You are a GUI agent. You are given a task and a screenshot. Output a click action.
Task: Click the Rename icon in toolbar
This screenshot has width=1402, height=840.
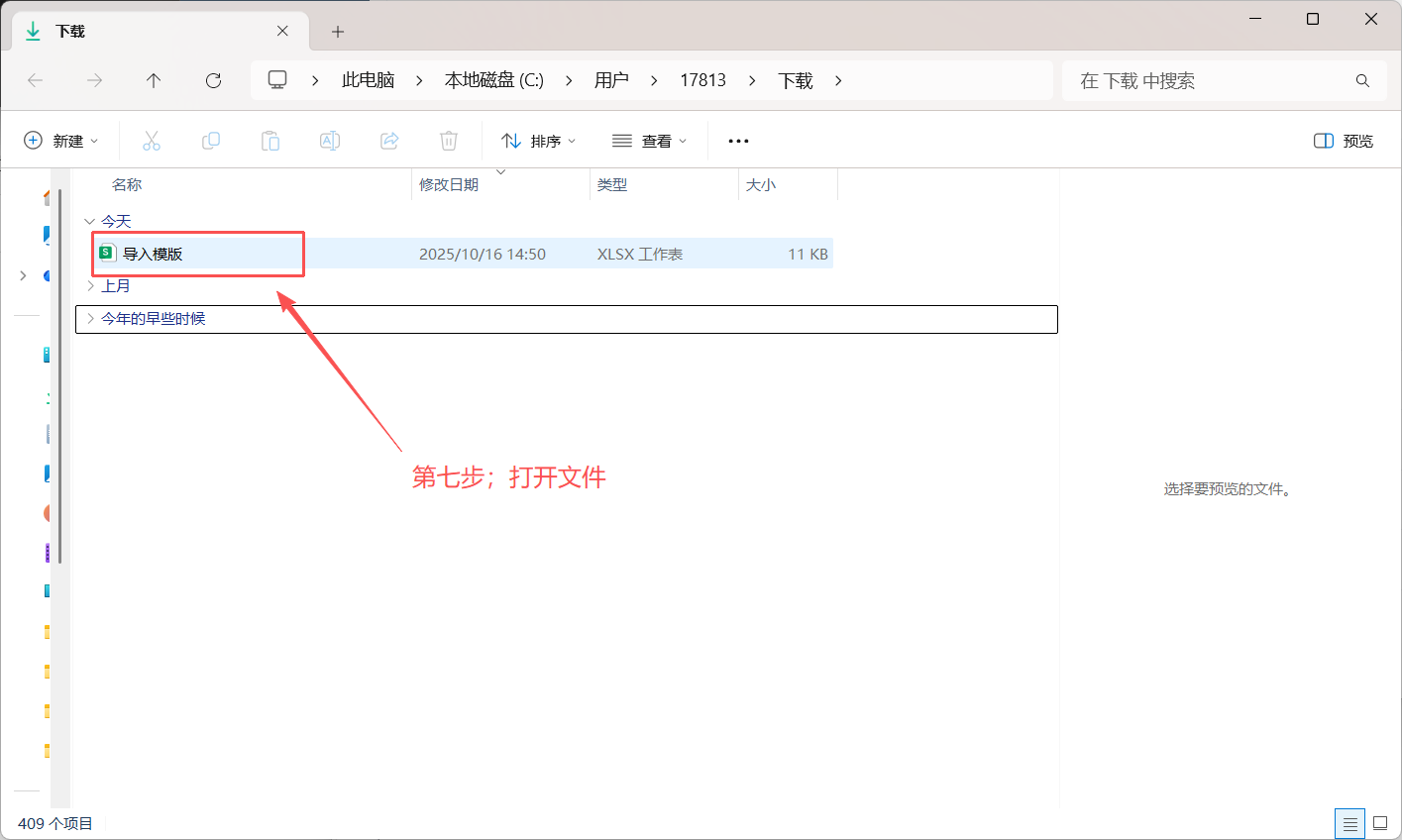330,141
